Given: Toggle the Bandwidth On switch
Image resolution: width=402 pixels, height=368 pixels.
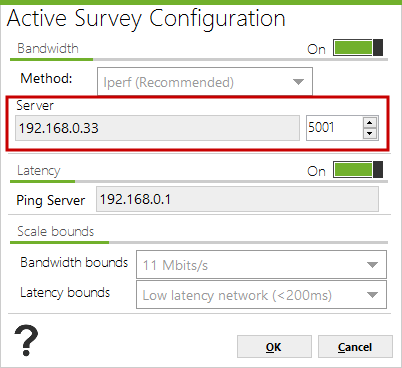Looking at the screenshot, I should point(358,48).
